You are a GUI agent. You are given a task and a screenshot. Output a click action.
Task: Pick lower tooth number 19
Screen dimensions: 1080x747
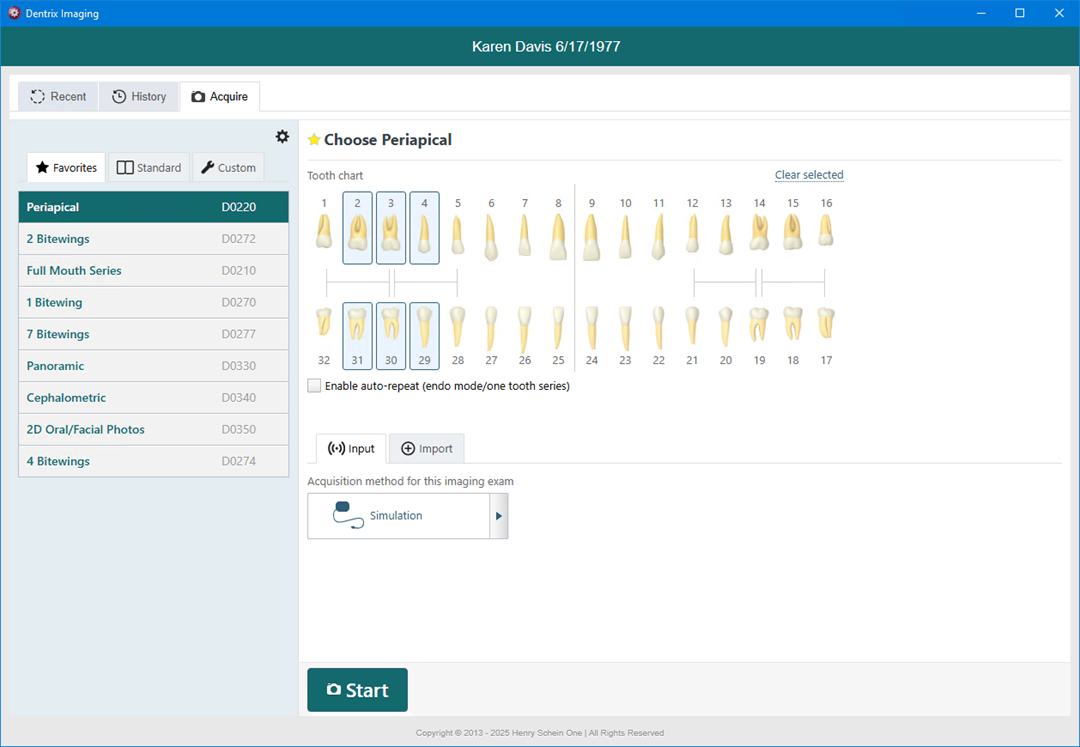pyautogui.click(x=759, y=325)
